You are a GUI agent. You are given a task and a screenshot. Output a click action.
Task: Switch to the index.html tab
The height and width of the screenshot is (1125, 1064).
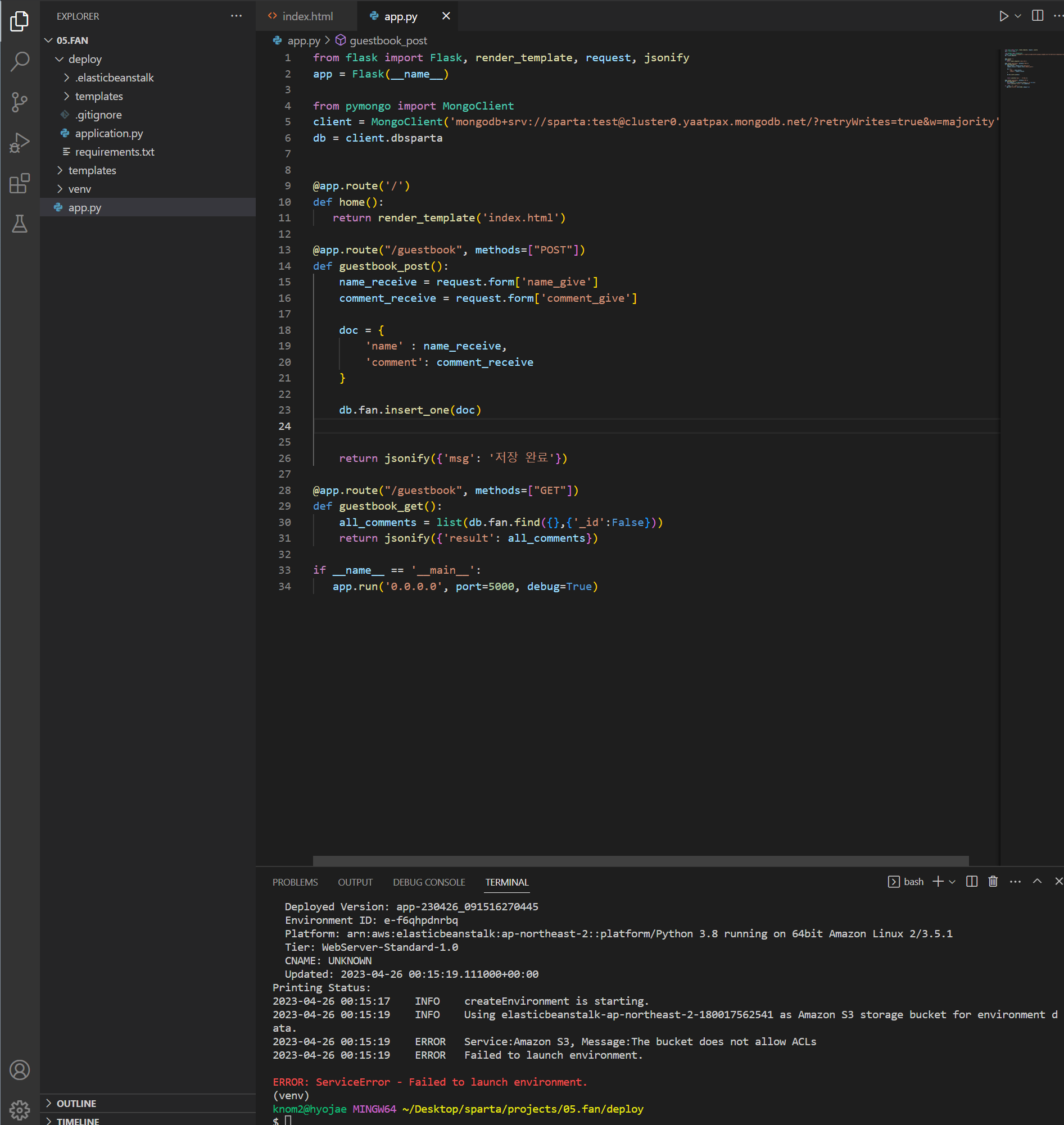click(307, 16)
